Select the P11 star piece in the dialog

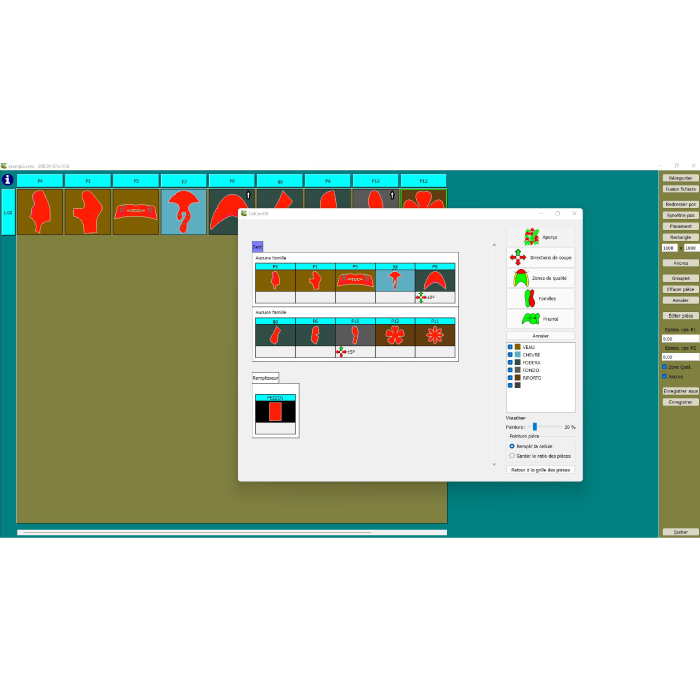[x=435, y=335]
